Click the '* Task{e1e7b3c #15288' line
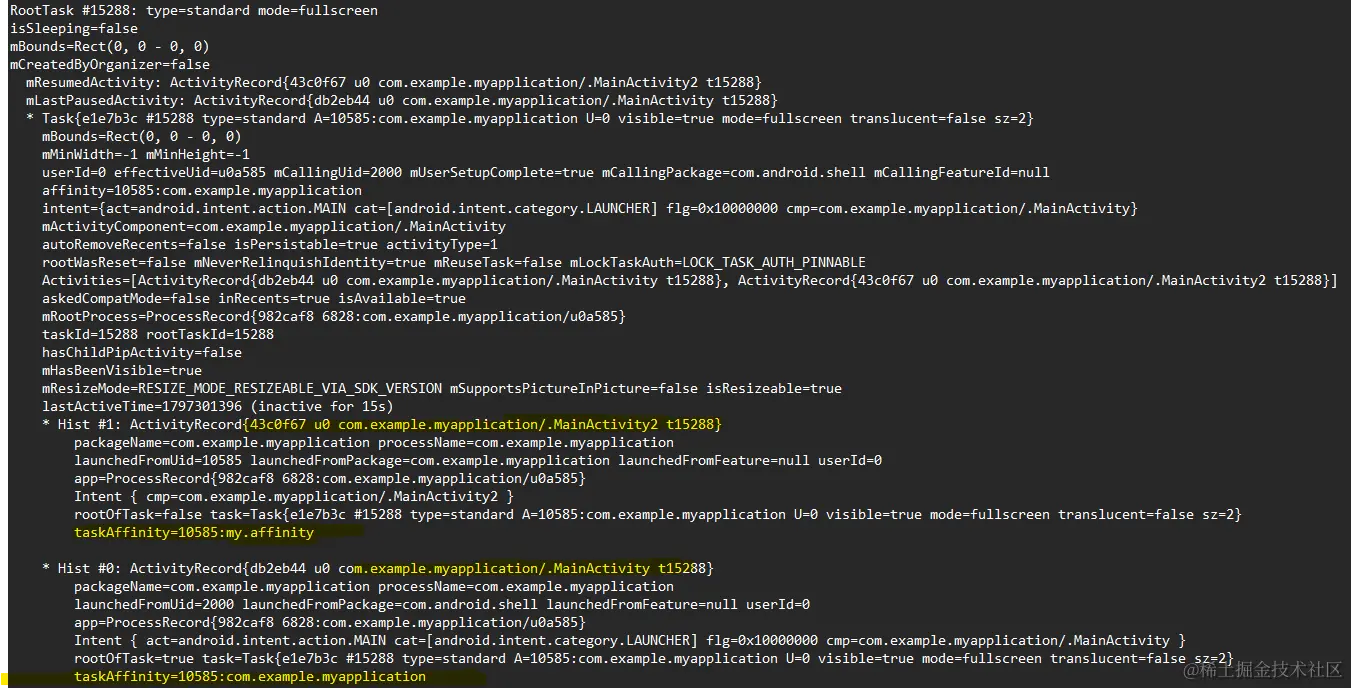This screenshot has width=1351, height=688. pos(530,119)
